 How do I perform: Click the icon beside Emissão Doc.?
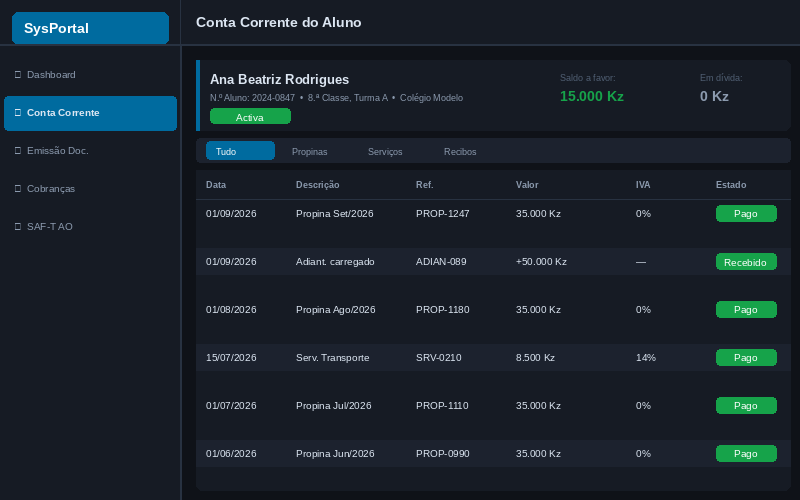click(18, 151)
